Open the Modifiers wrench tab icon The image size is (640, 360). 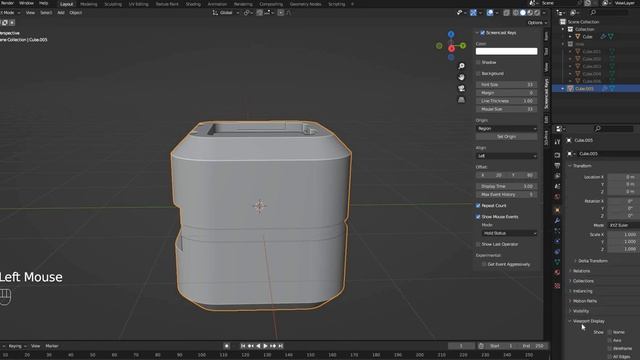[x=557, y=220]
